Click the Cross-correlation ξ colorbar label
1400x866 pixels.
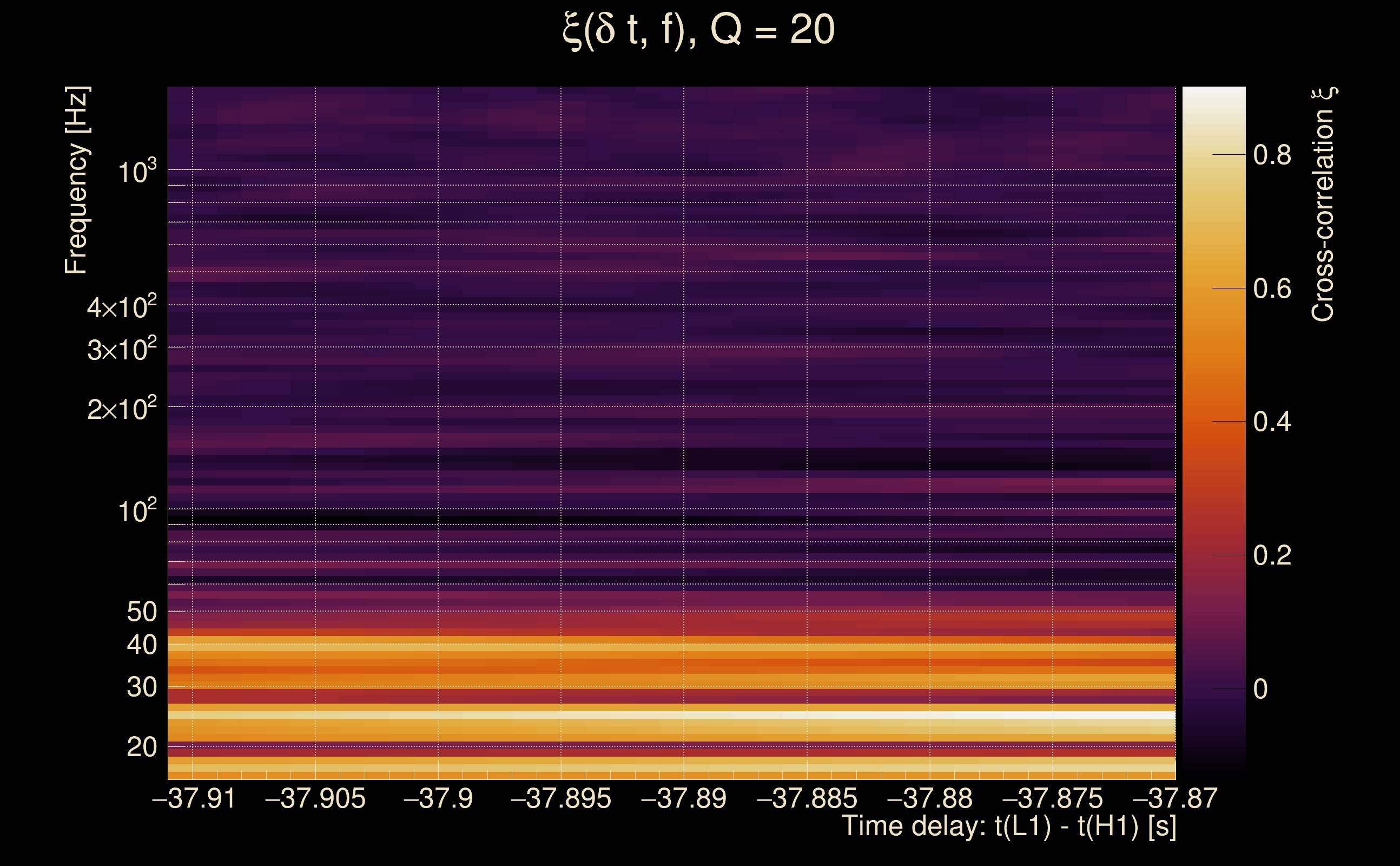1323,204
